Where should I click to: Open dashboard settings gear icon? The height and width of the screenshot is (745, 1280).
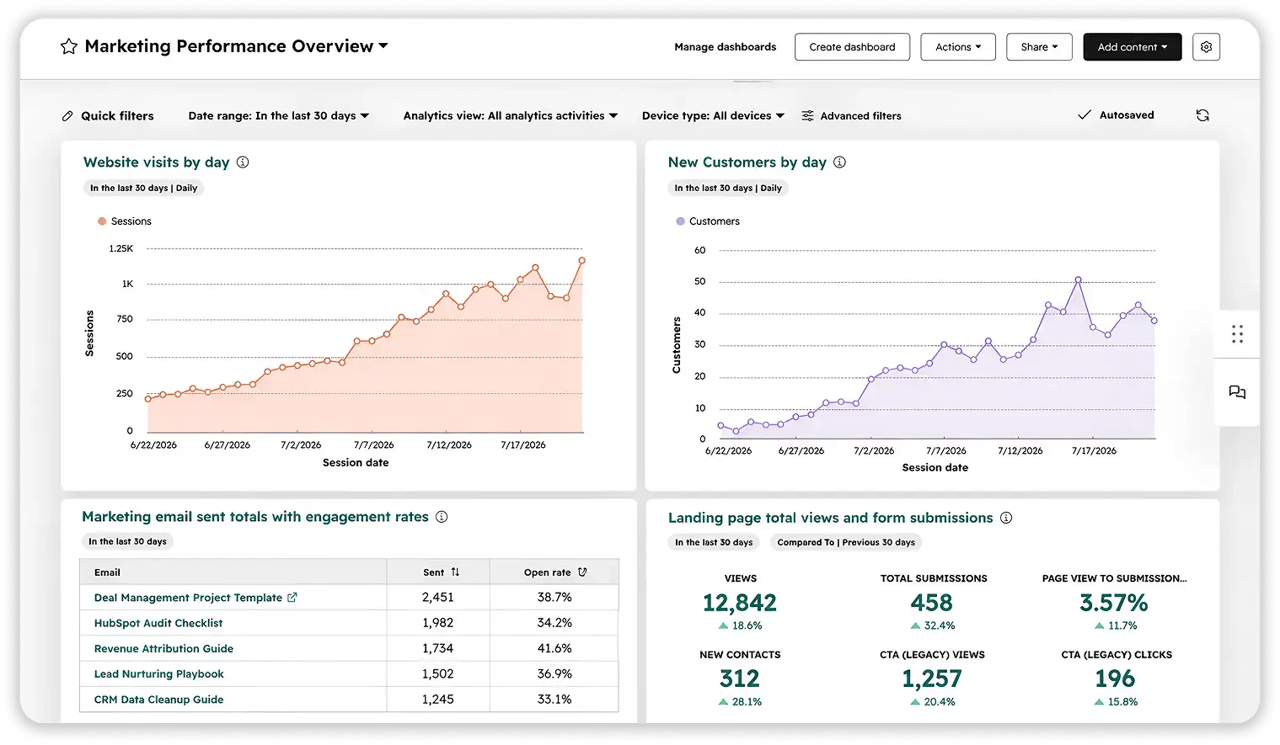tap(1206, 47)
